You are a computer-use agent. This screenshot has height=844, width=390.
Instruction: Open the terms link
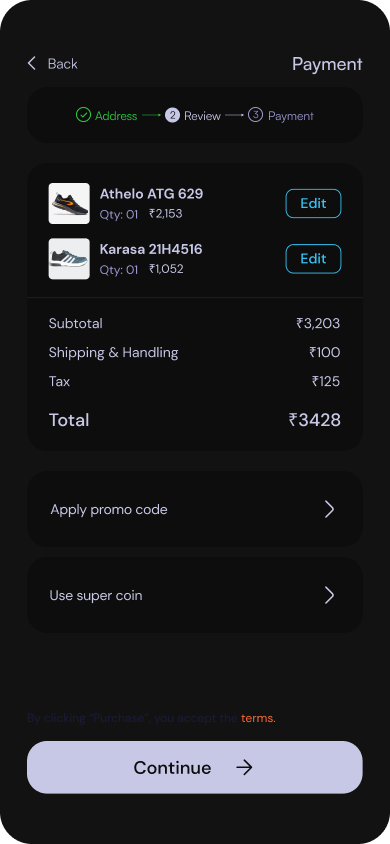tap(258, 718)
